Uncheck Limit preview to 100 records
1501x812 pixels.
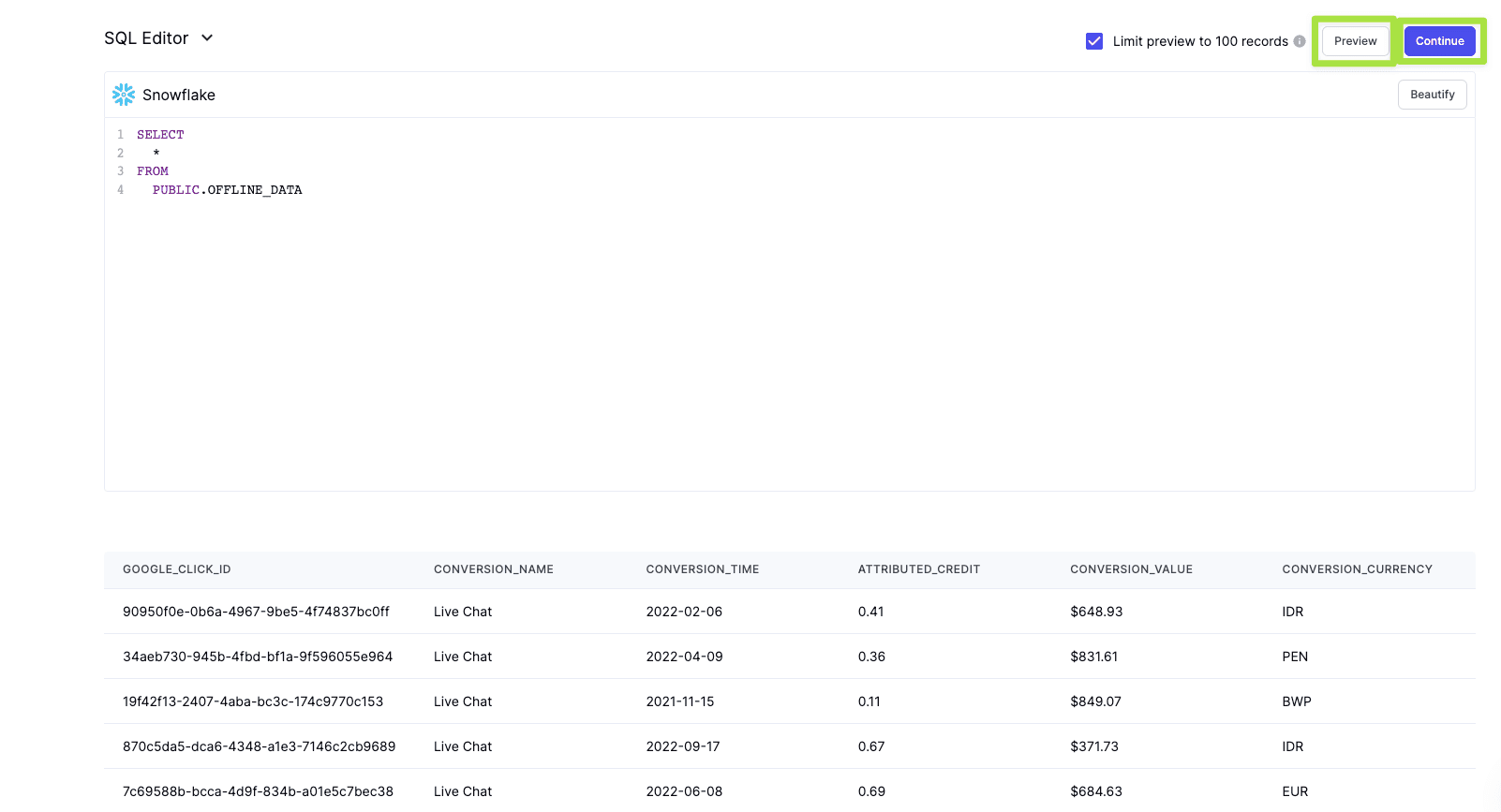click(x=1093, y=41)
